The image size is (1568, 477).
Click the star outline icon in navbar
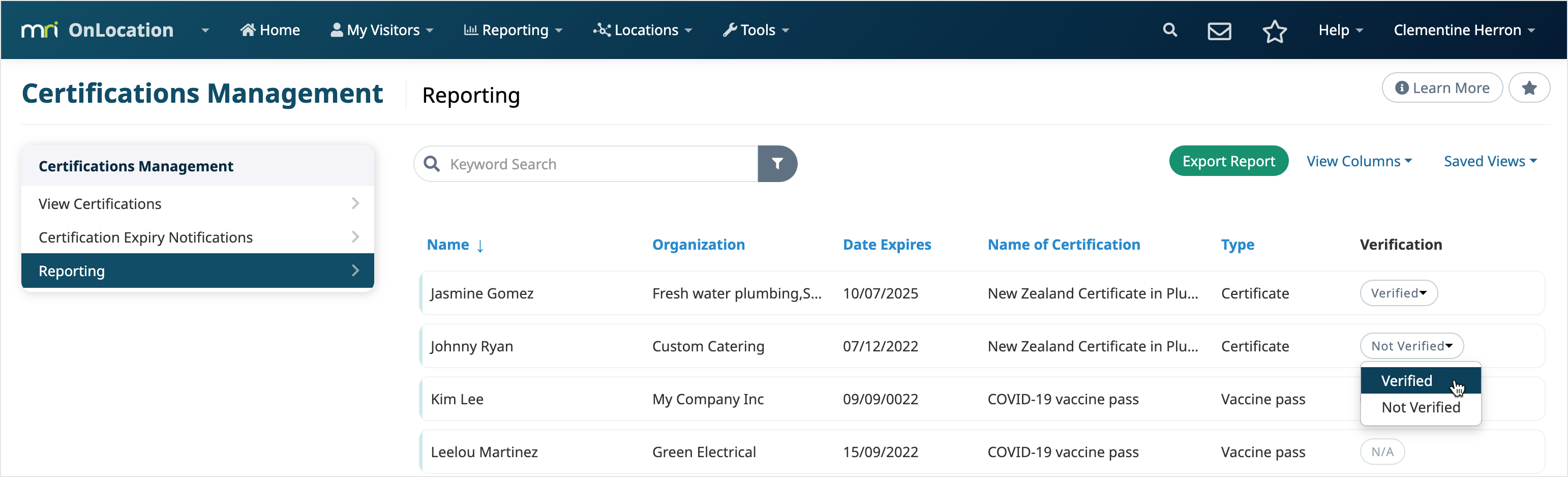tap(1274, 31)
